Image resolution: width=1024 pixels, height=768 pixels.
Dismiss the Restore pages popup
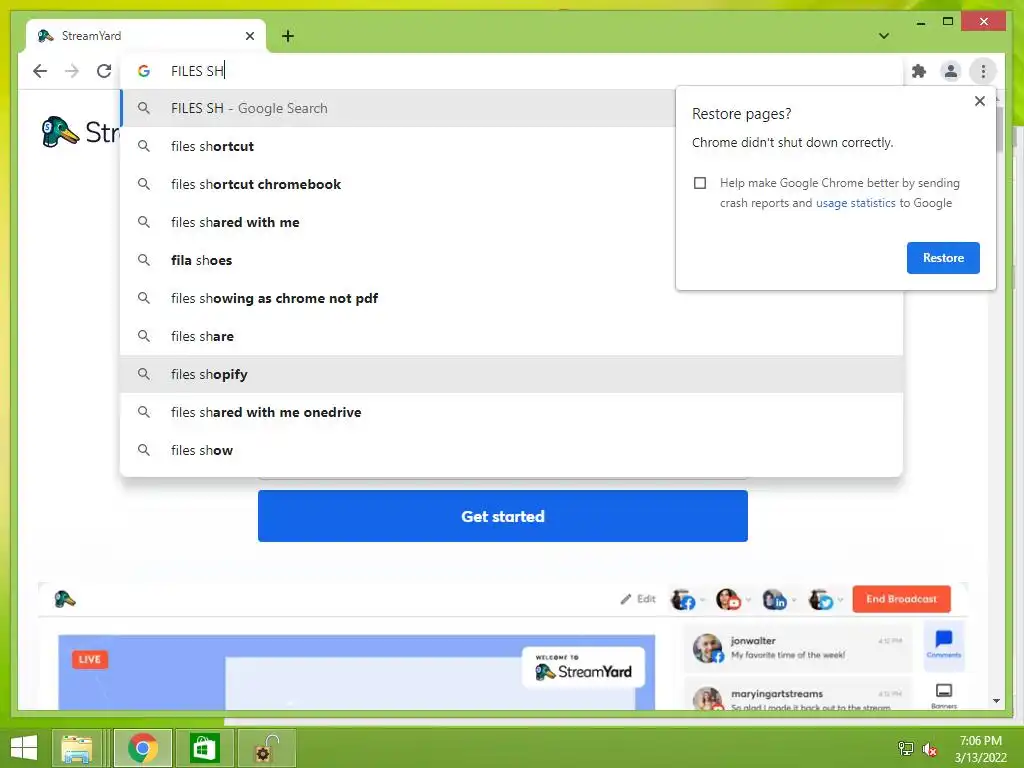(980, 101)
